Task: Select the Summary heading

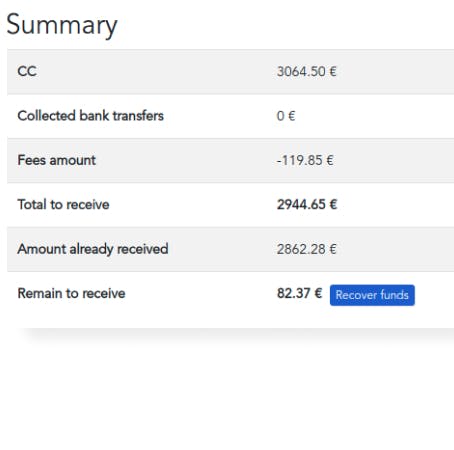Action: point(62,25)
